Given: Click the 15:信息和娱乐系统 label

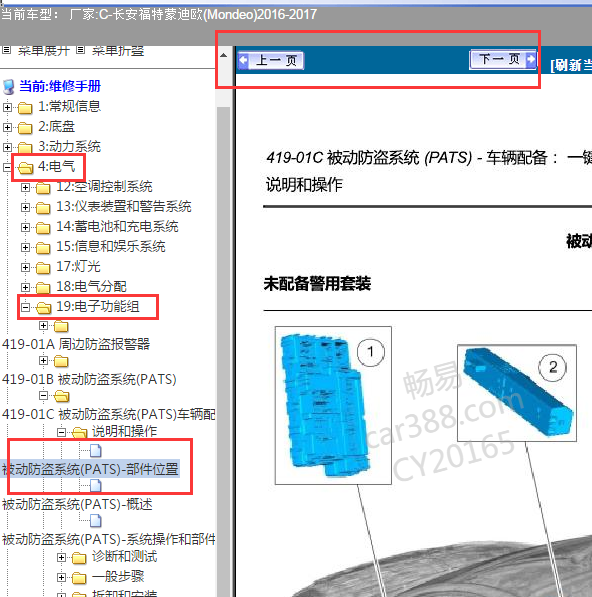Looking at the screenshot, I should click(111, 247).
